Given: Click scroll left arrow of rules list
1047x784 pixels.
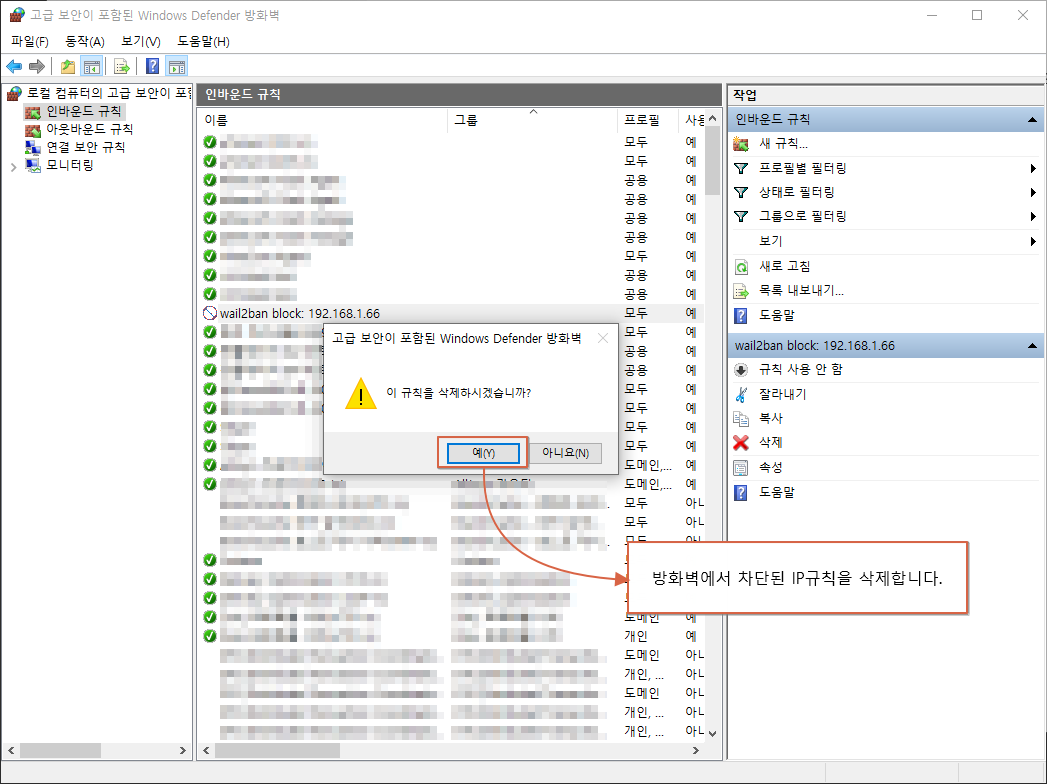Looking at the screenshot, I should (x=206, y=751).
